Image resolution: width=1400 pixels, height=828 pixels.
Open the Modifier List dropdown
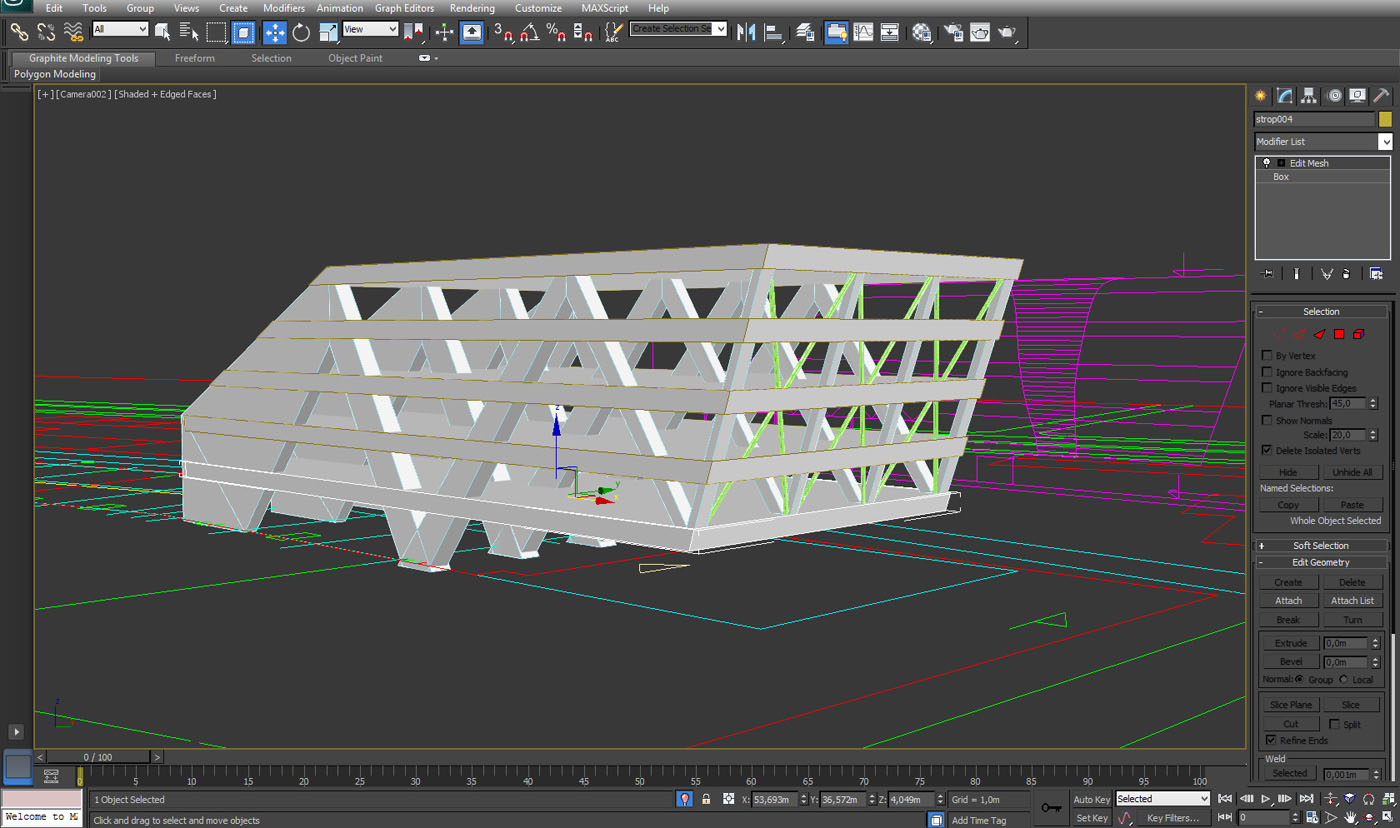tap(1385, 142)
